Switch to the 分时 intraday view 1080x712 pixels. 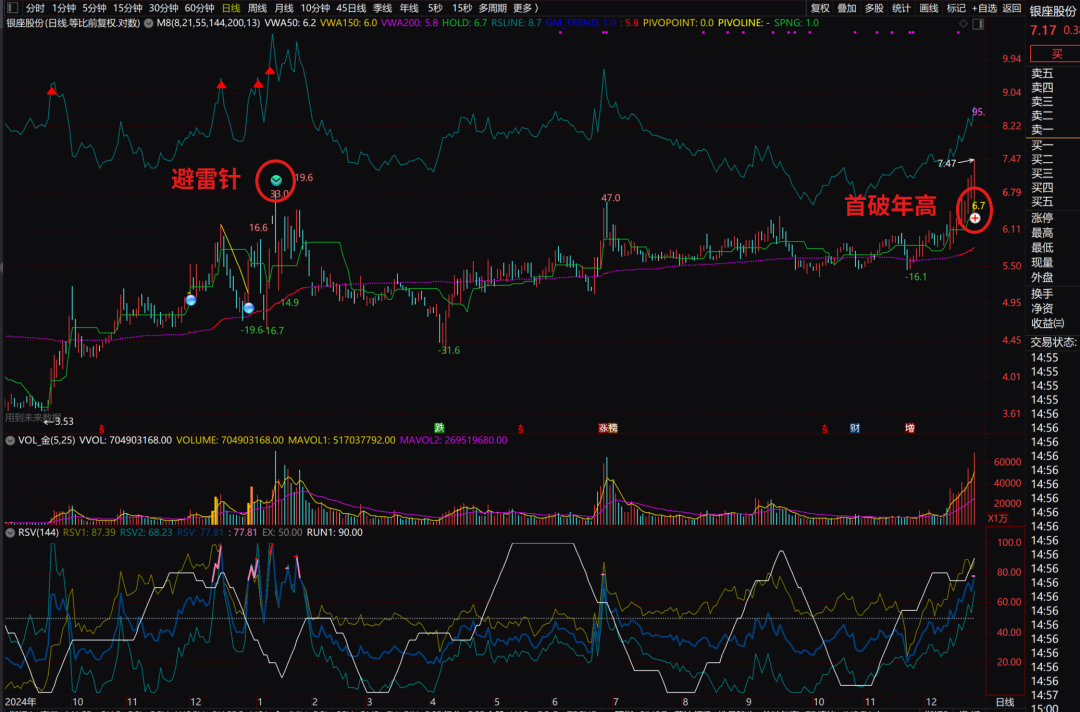point(35,8)
